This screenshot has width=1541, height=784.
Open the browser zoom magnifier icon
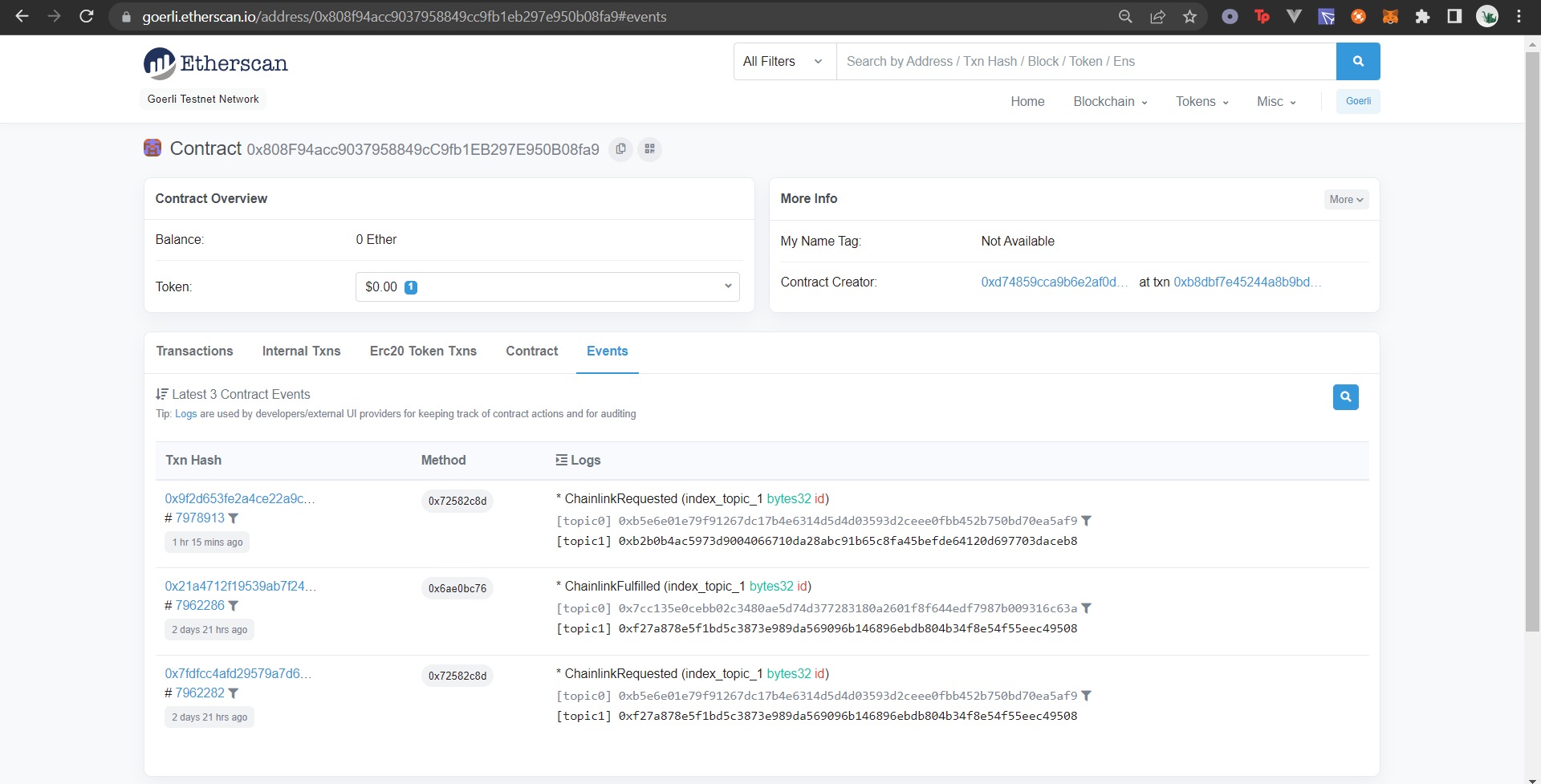tap(1125, 16)
